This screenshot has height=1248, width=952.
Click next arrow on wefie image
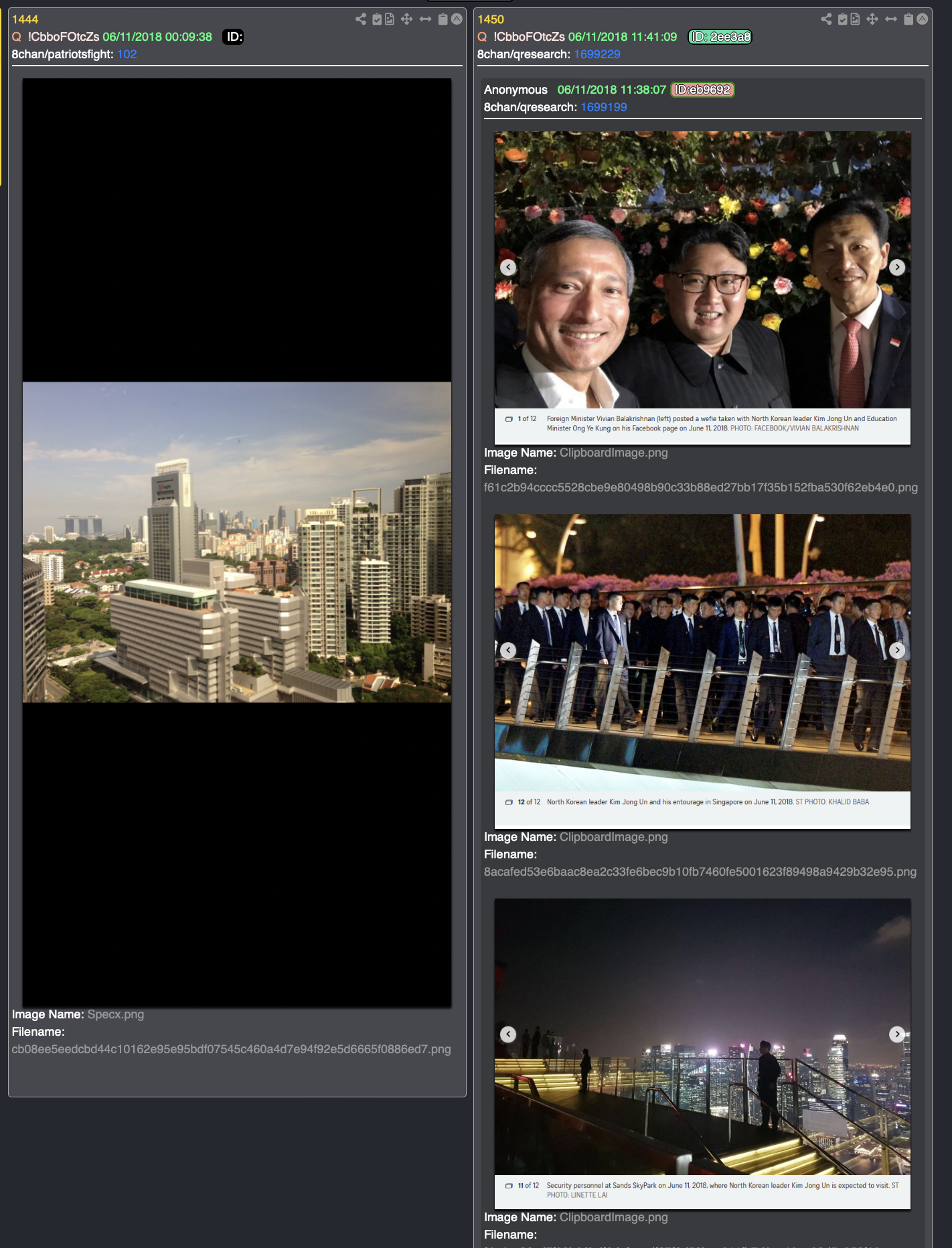click(897, 267)
